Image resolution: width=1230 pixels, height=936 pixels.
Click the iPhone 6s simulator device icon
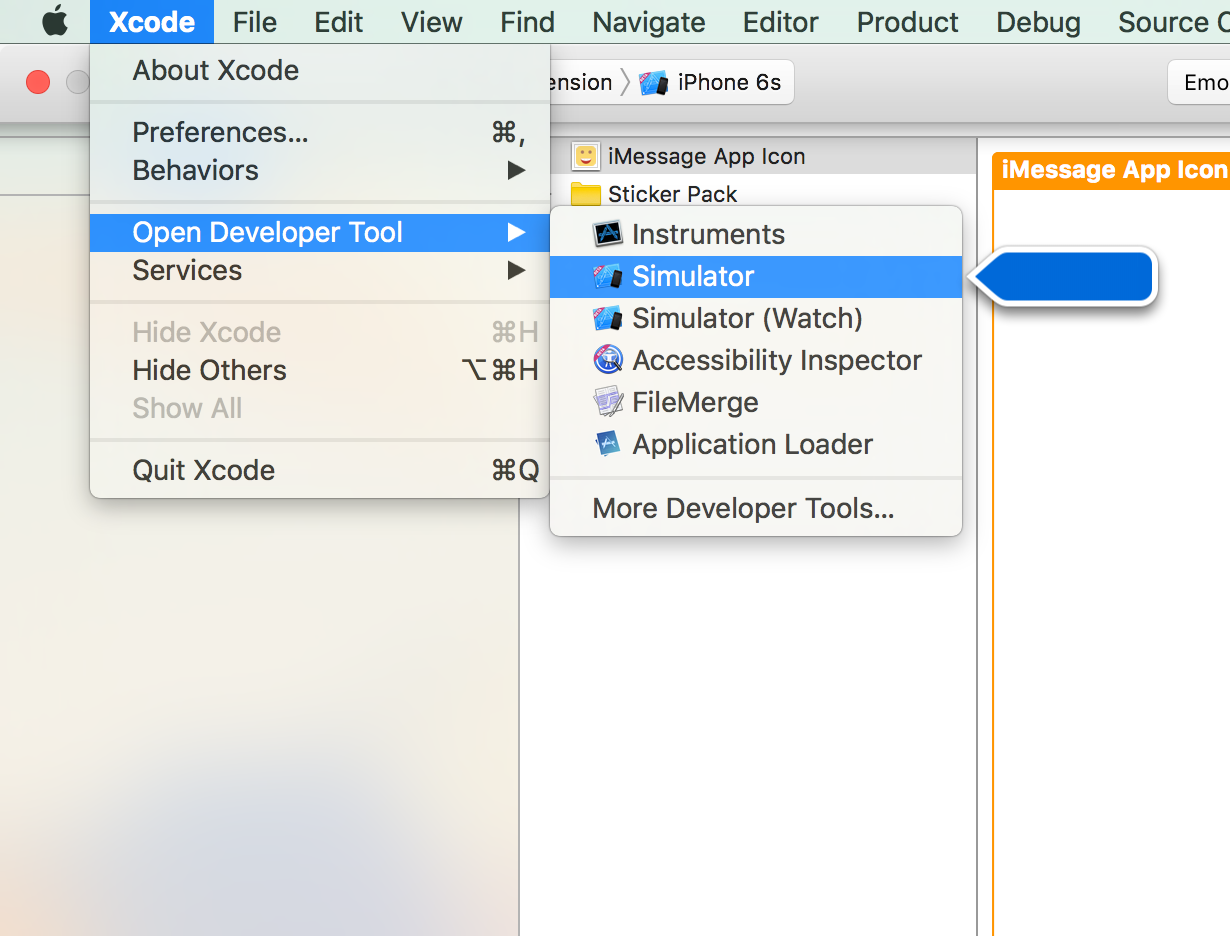point(654,82)
